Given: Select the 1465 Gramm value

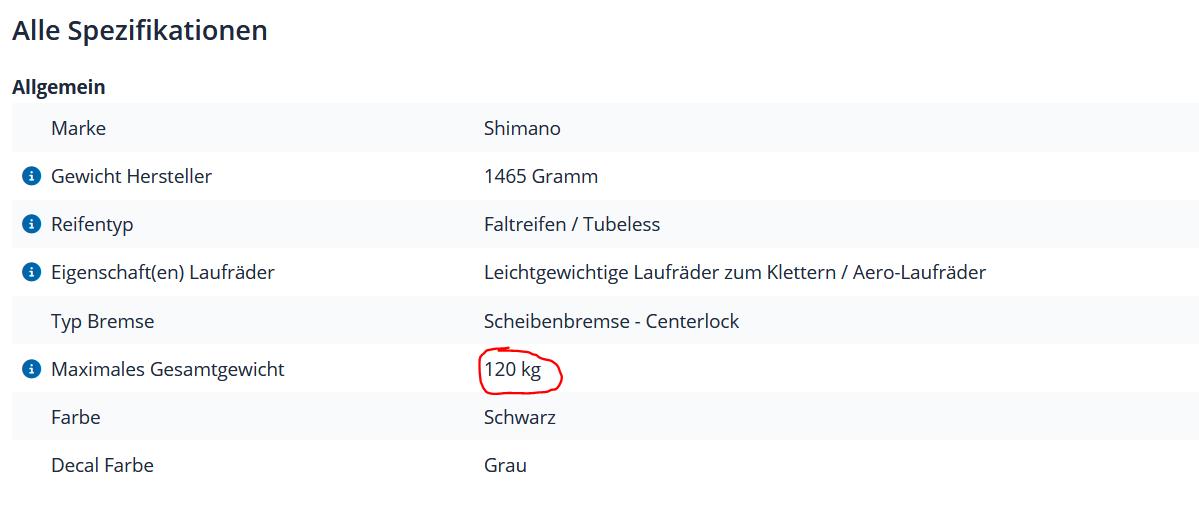Looking at the screenshot, I should (x=540, y=177).
